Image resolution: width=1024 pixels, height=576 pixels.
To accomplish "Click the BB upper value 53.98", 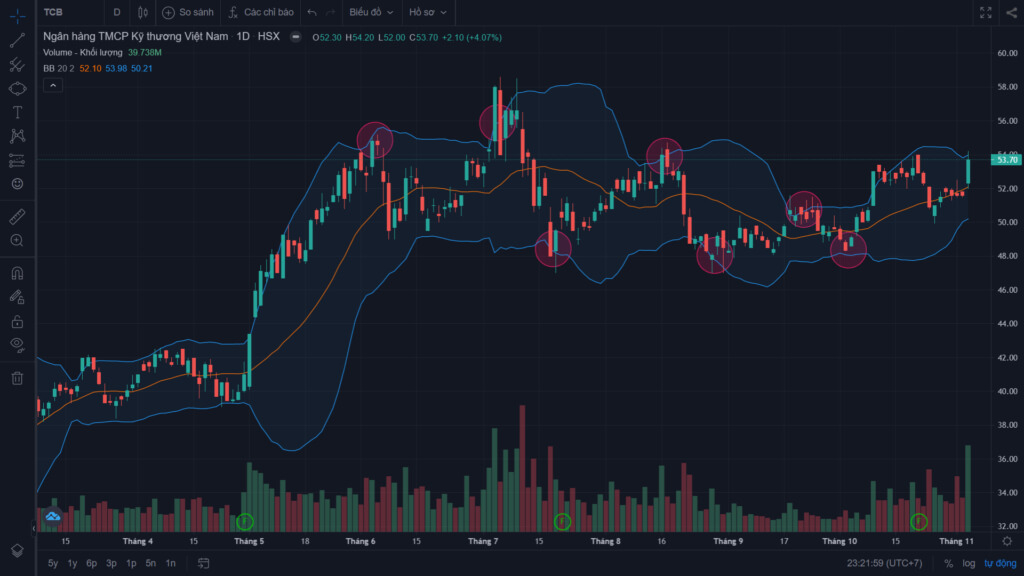I will coord(116,69).
